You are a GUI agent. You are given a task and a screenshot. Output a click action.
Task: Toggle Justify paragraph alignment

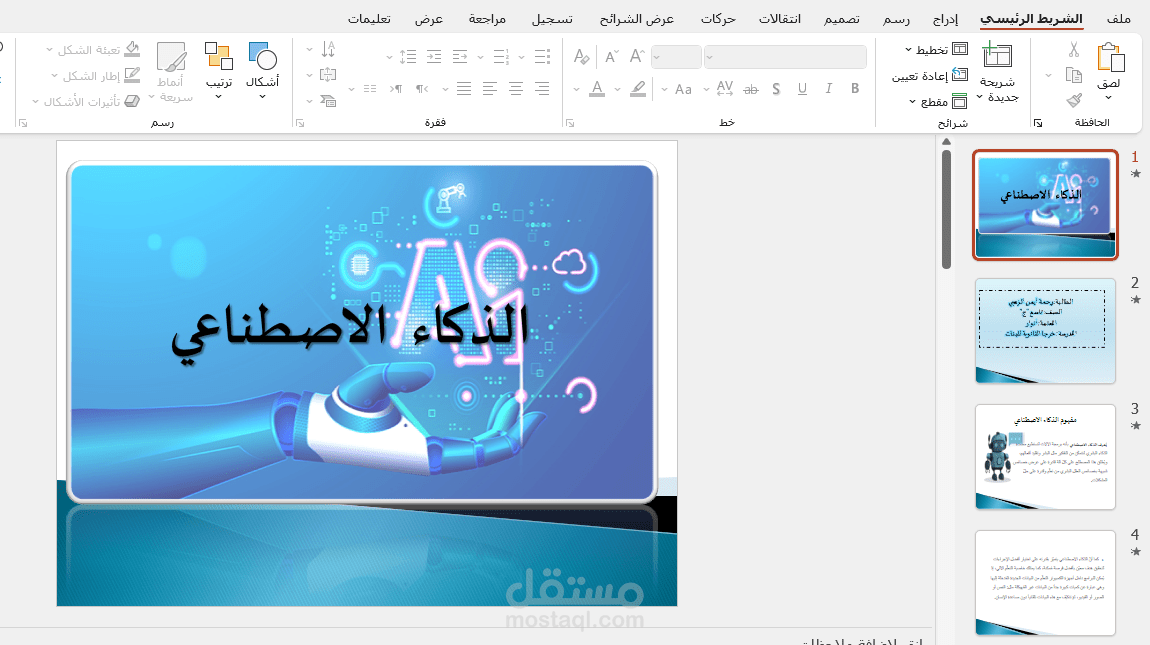464,89
